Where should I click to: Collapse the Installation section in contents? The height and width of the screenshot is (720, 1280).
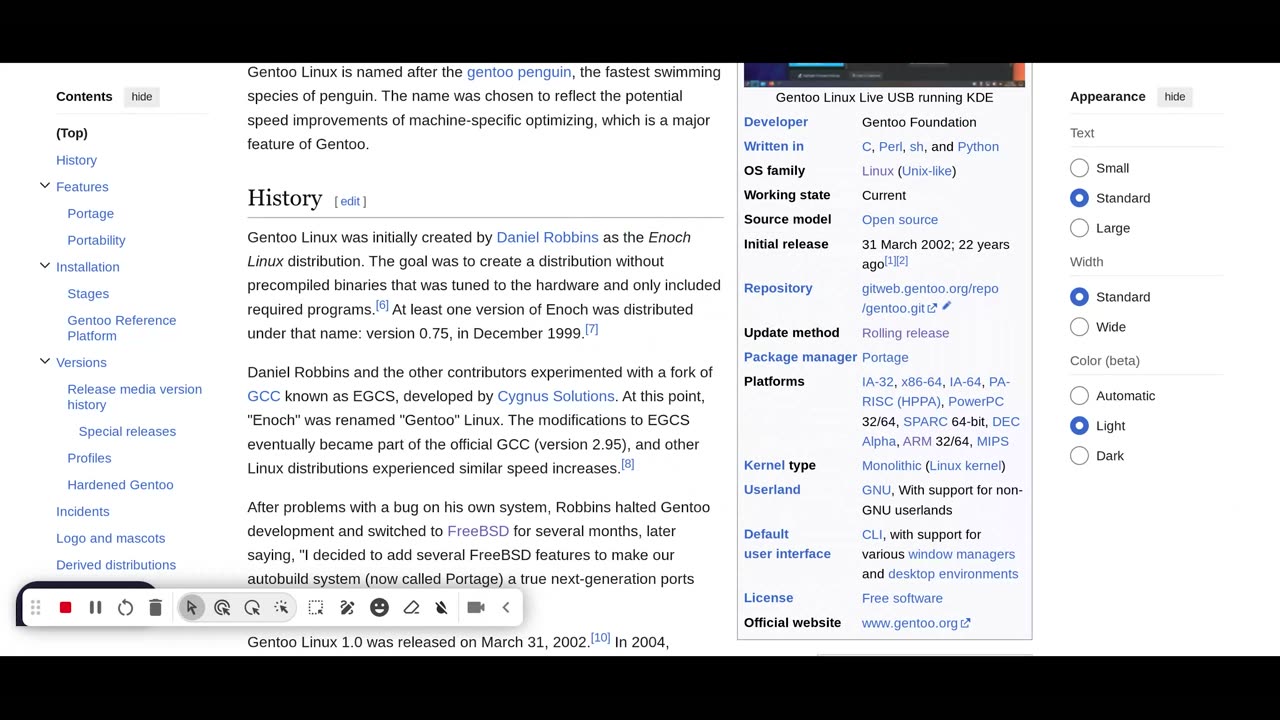[45, 266]
